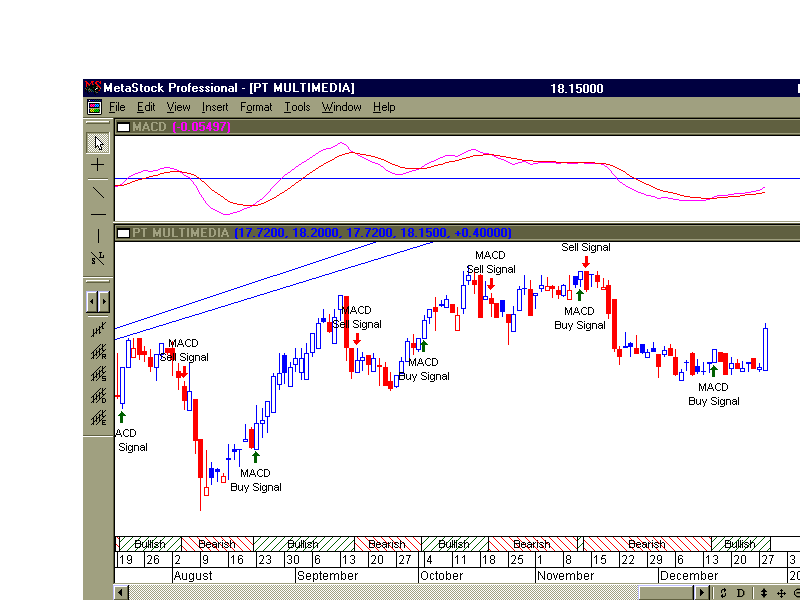This screenshot has height=600, width=800.
Task: Toggle the PT MULTIMEDIA pane title box
Action: (124, 232)
